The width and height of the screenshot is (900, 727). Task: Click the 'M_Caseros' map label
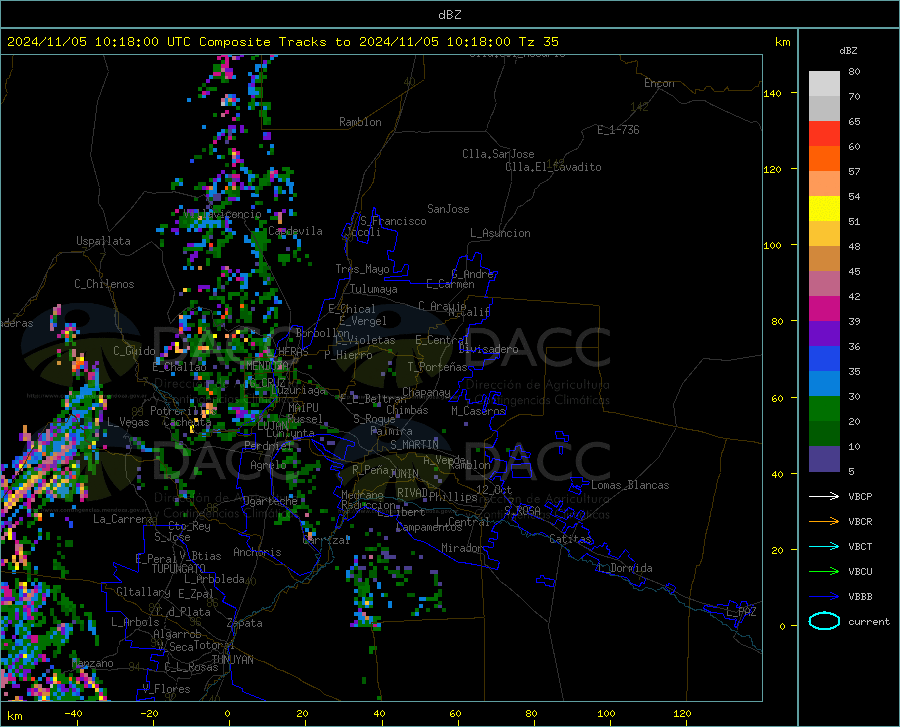click(478, 410)
